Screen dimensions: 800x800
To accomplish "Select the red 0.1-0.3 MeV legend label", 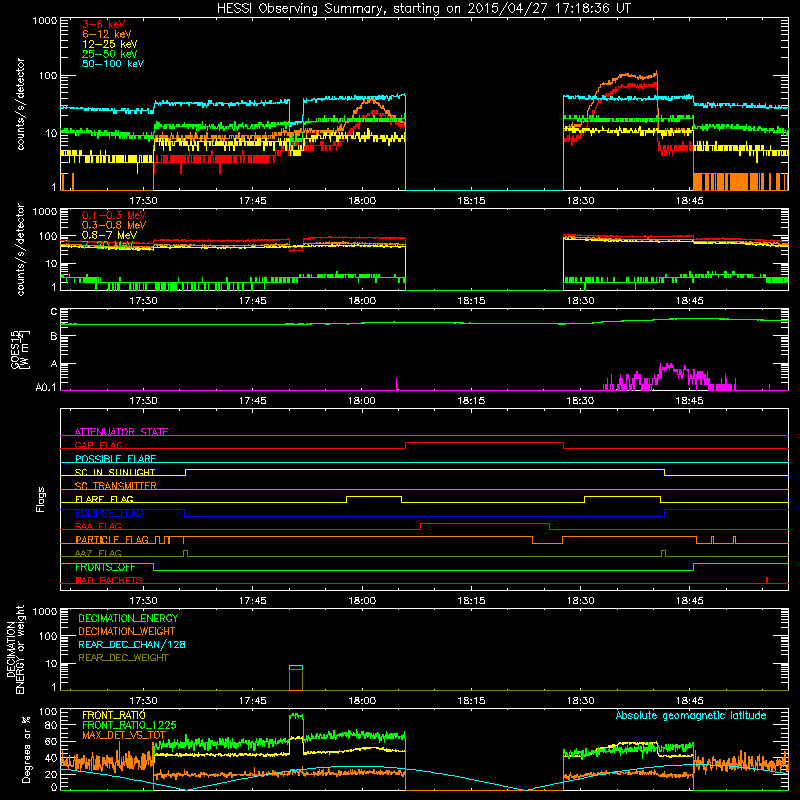I will tap(114, 215).
